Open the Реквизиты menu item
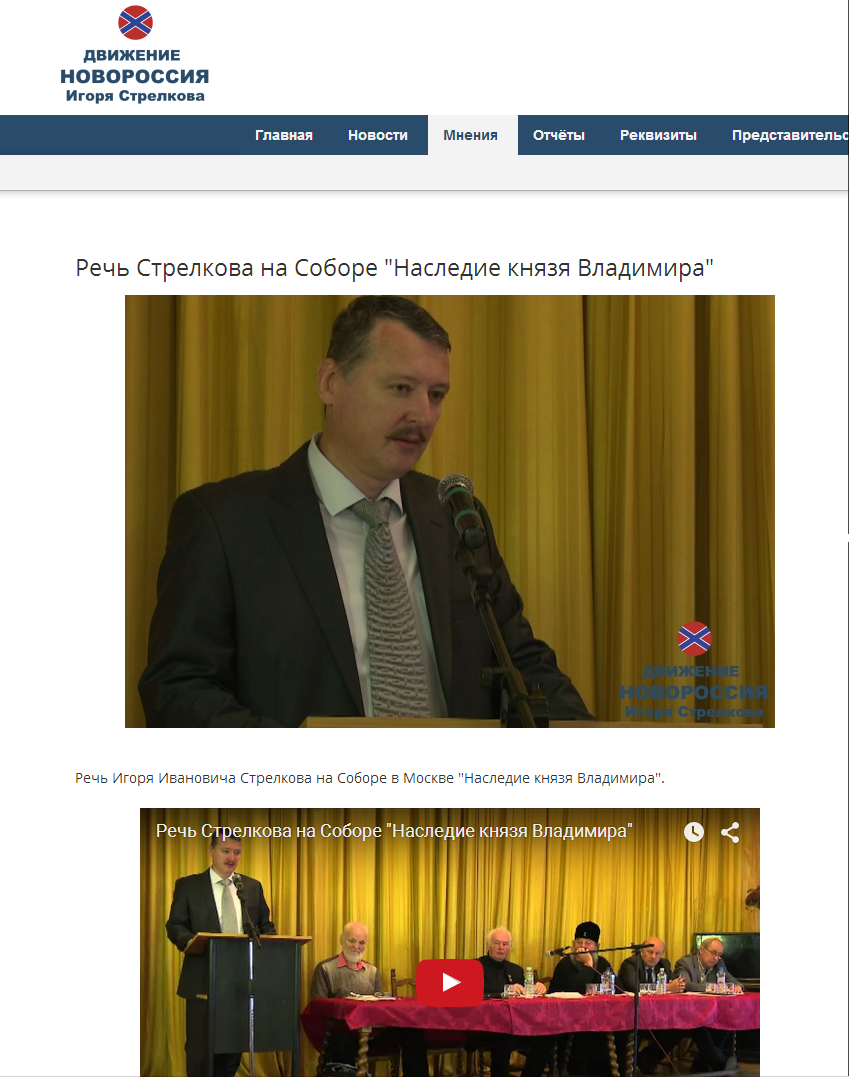The height and width of the screenshot is (1077, 849). (658, 135)
